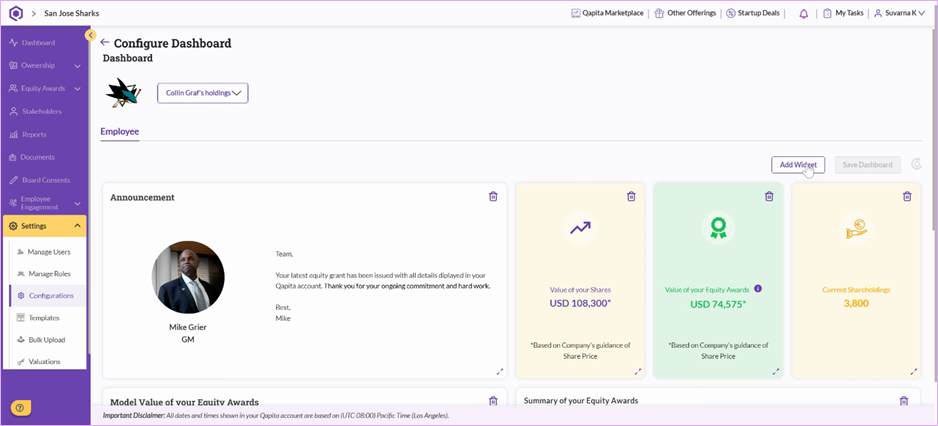This screenshot has width=938, height=426.
Task: Go back using the left arrow beside Configure Dashboard
Action: point(105,42)
